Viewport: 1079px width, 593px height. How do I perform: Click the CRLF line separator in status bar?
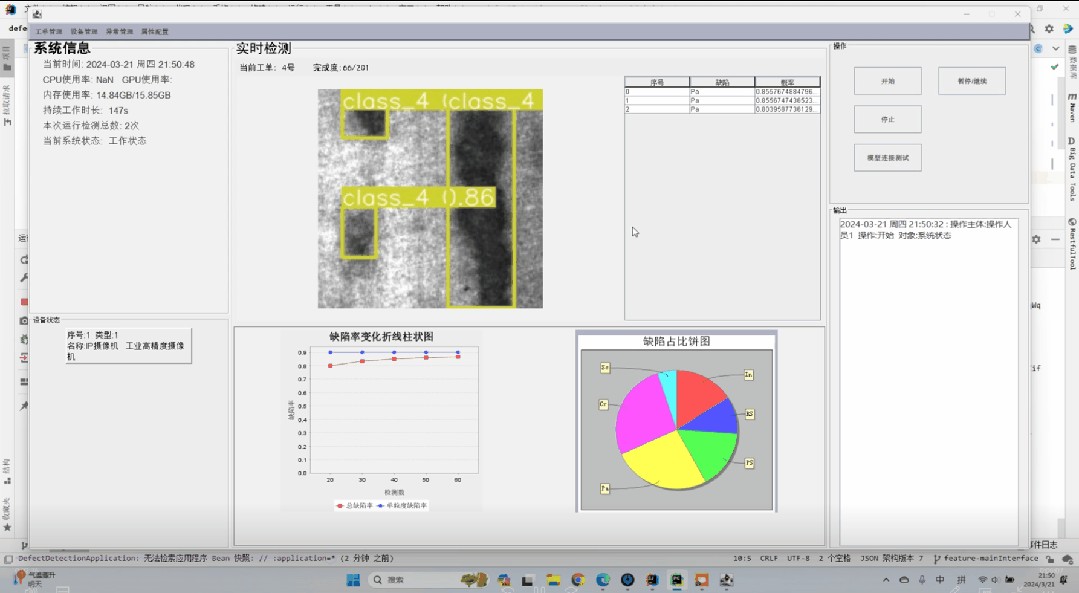(x=769, y=559)
